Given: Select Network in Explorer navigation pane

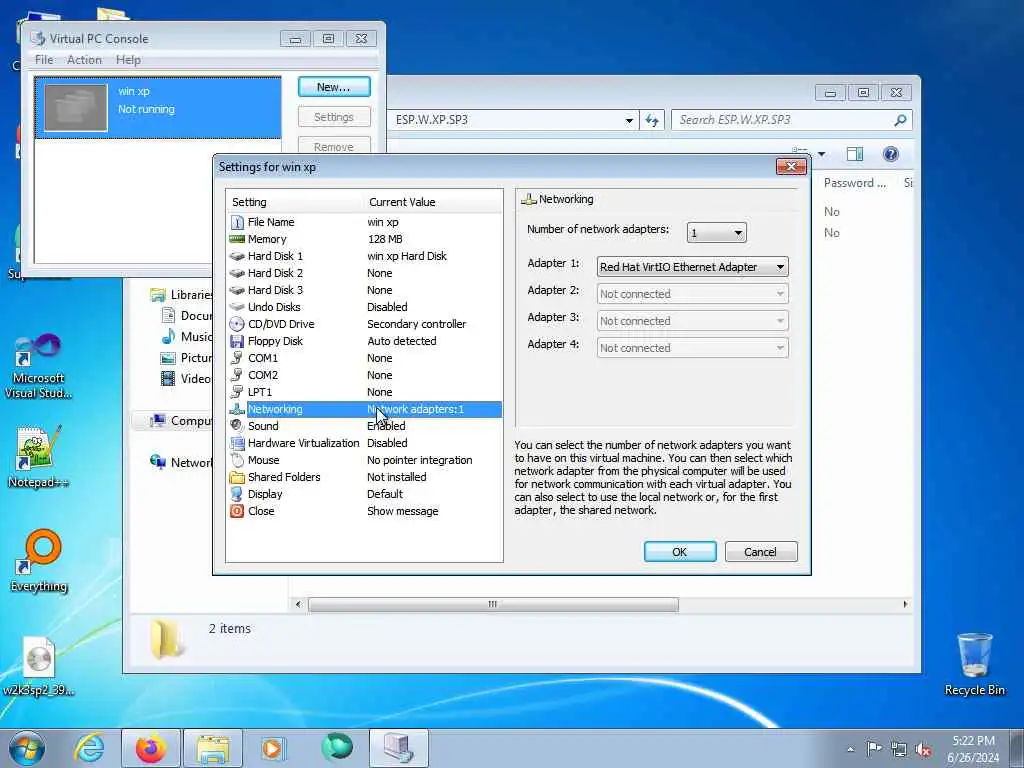Looking at the screenshot, I should 182,462.
